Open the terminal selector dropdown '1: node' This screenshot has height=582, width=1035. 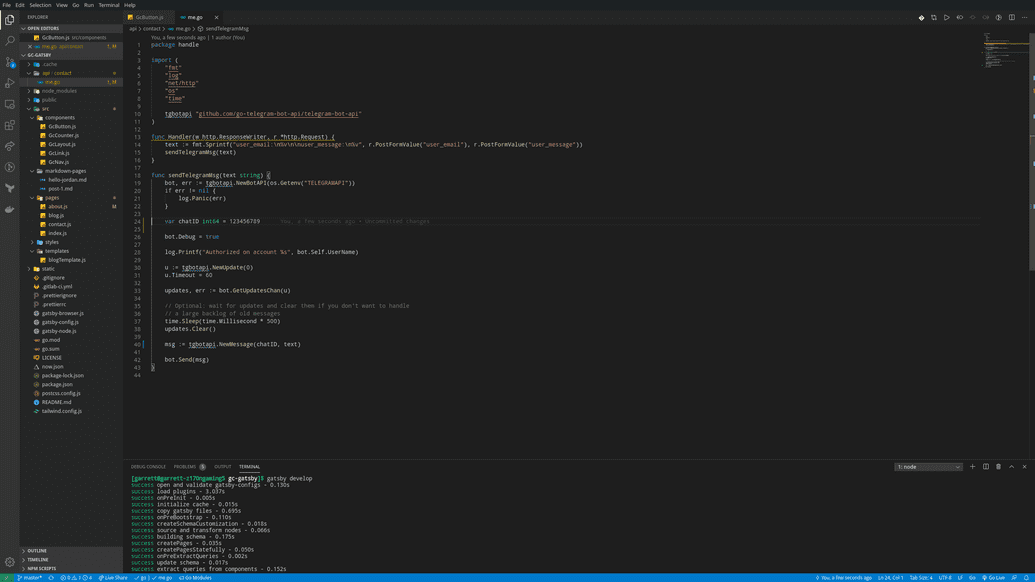(928, 467)
